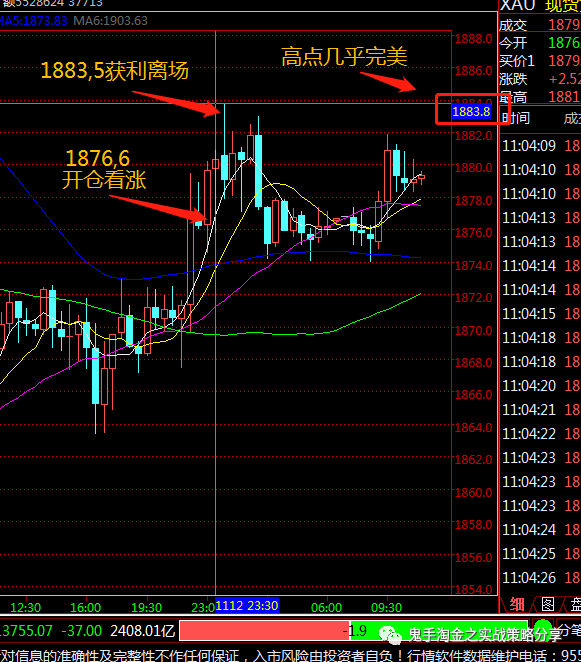581x662 pixels.
Task: Click the 1880.0 price axis label
Action: click(x=473, y=168)
